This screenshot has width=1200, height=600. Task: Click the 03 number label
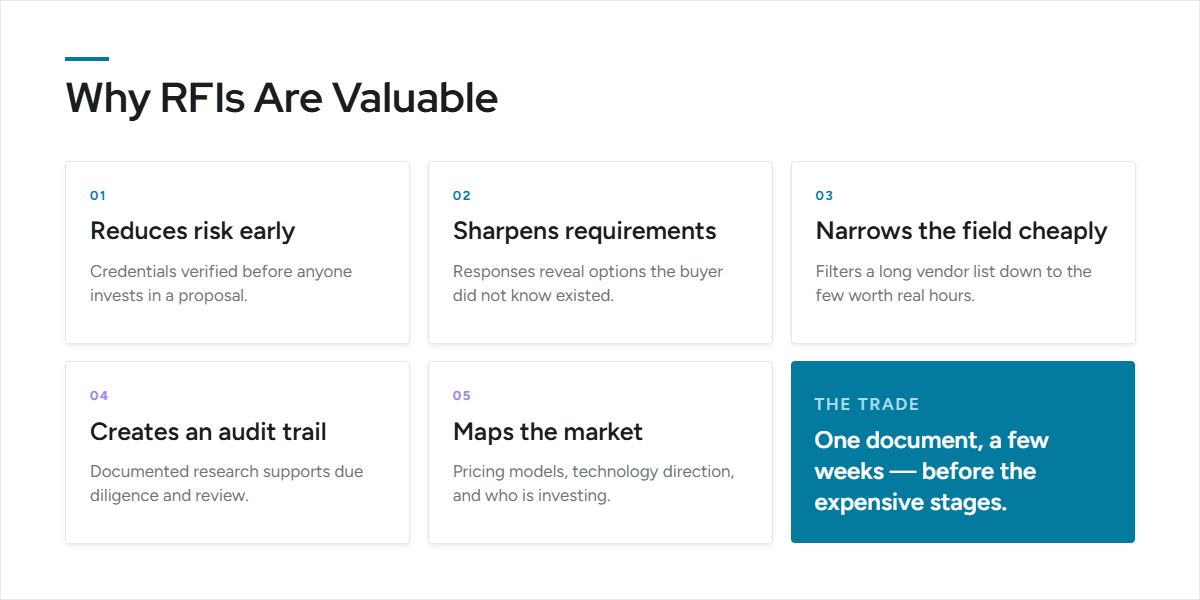point(824,196)
